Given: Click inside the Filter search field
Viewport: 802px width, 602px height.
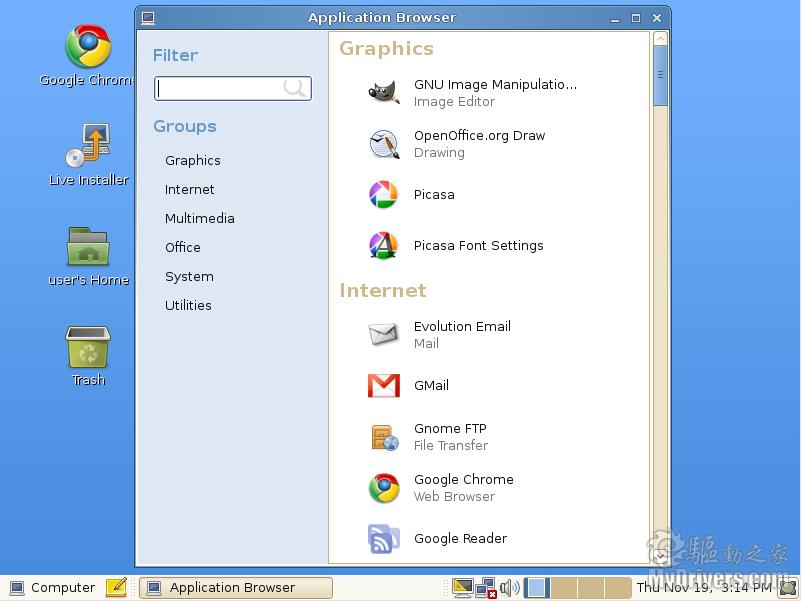Looking at the screenshot, I should click(x=233, y=88).
